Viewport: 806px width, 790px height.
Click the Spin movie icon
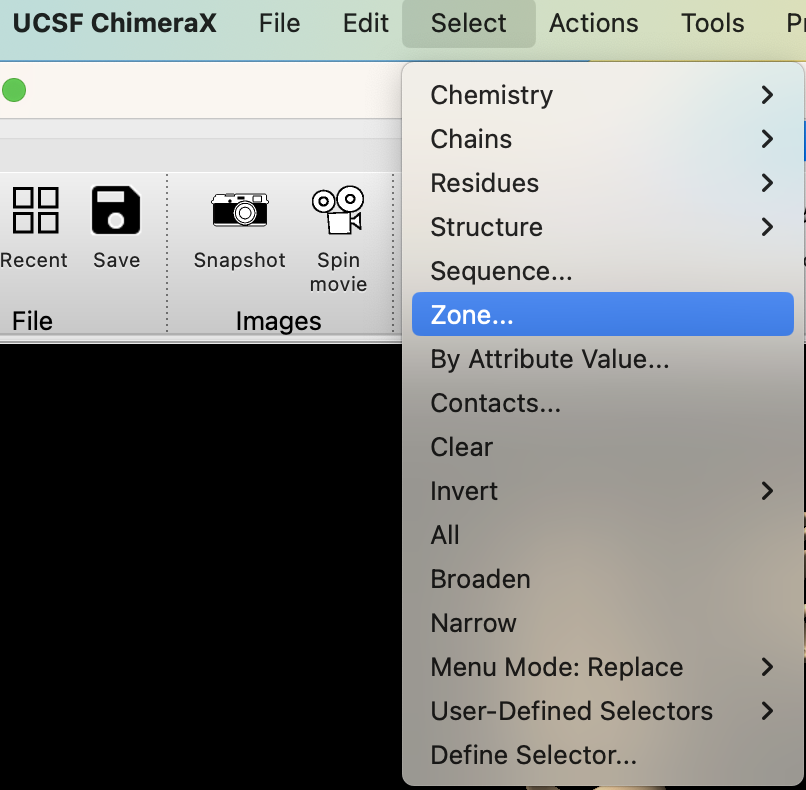point(338,210)
